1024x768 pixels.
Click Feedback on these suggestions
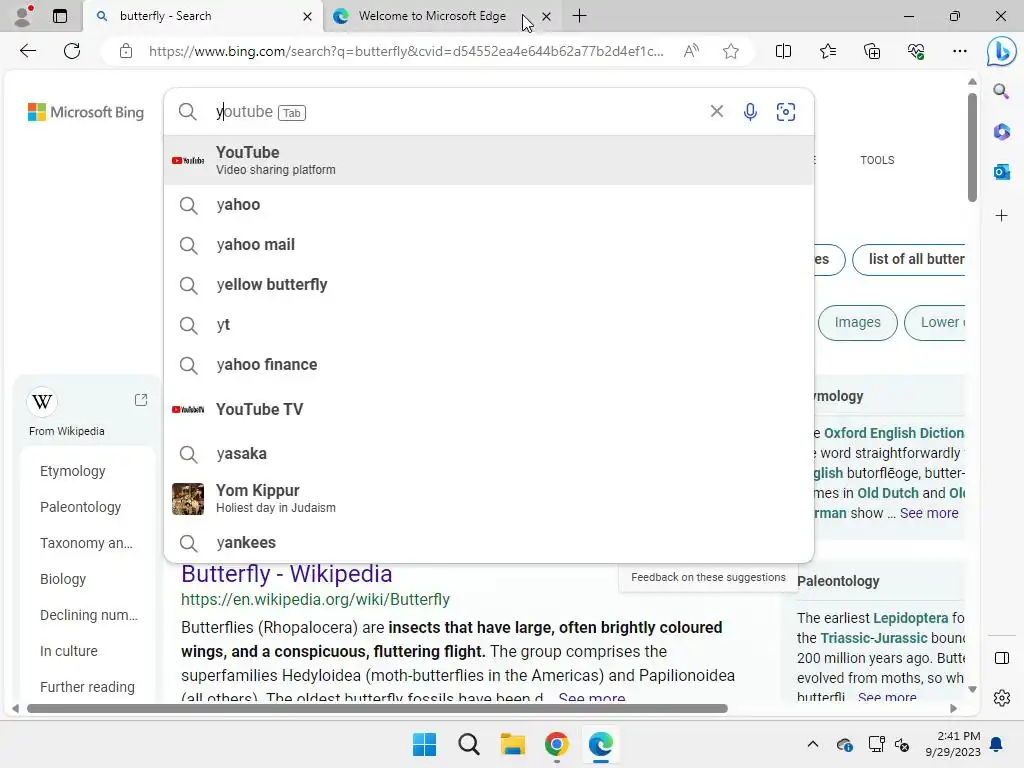coord(708,577)
